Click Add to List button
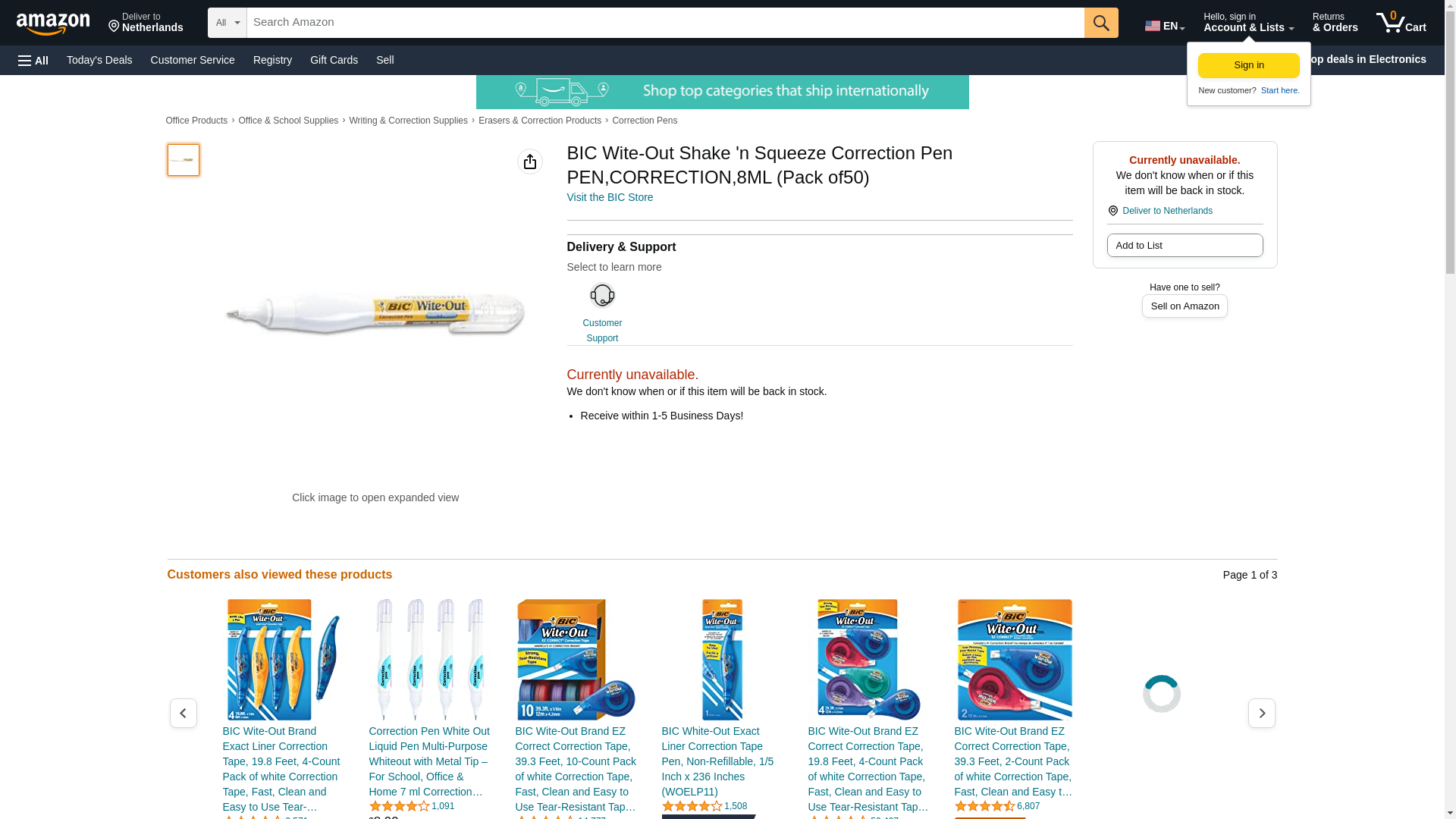Image resolution: width=1456 pixels, height=819 pixels. coord(1185,245)
